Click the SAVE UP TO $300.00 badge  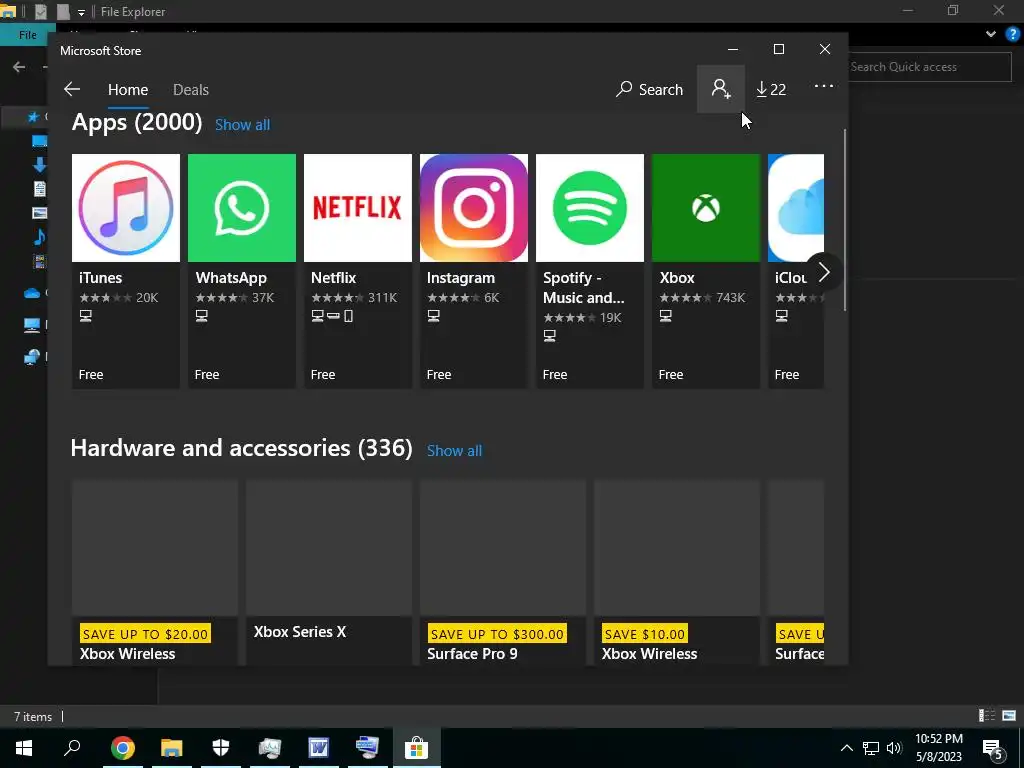[x=497, y=633]
